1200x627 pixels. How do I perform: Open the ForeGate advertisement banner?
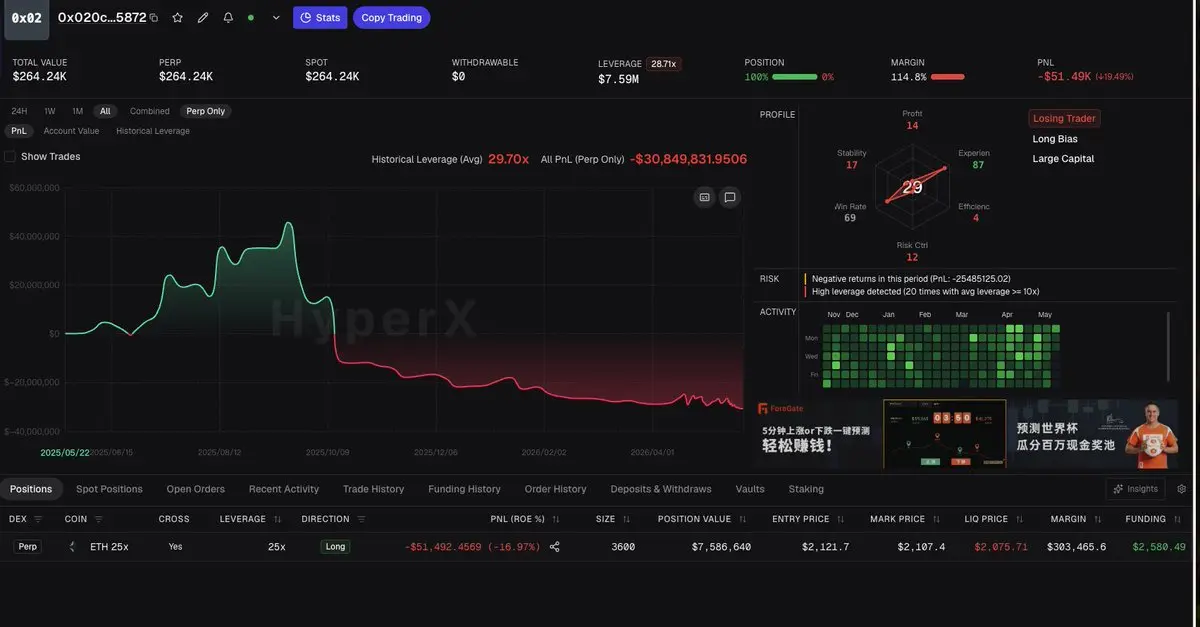968,434
